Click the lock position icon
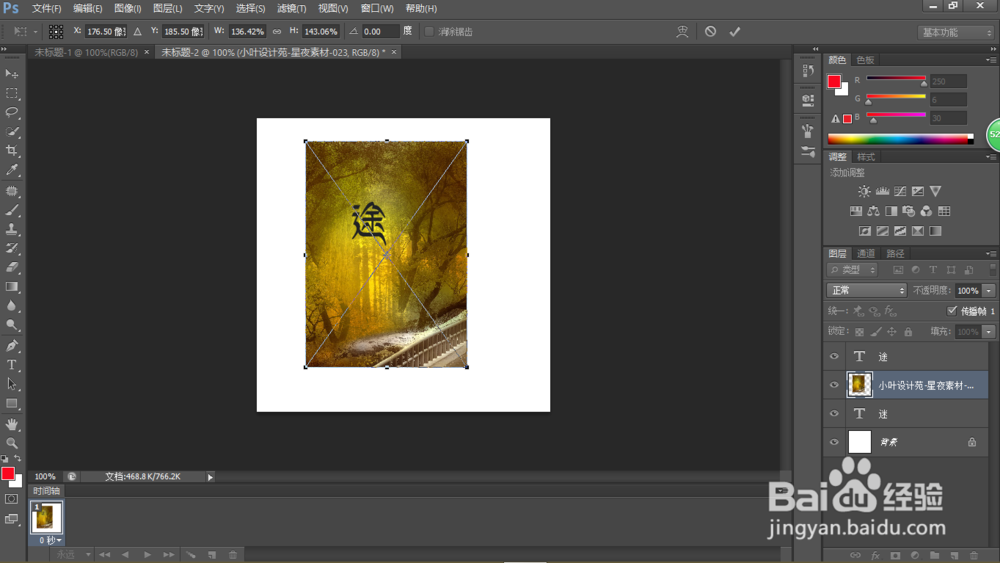The width and height of the screenshot is (1000, 563). [x=892, y=332]
